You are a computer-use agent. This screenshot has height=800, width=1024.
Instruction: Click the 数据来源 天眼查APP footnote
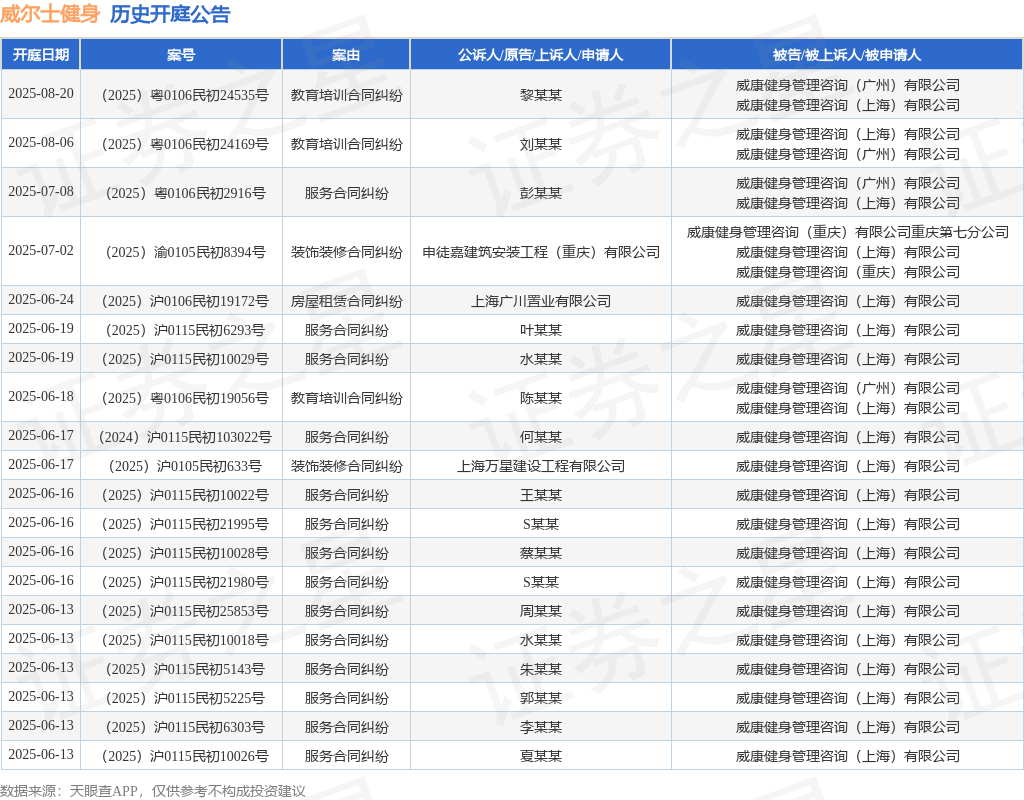click(x=153, y=791)
